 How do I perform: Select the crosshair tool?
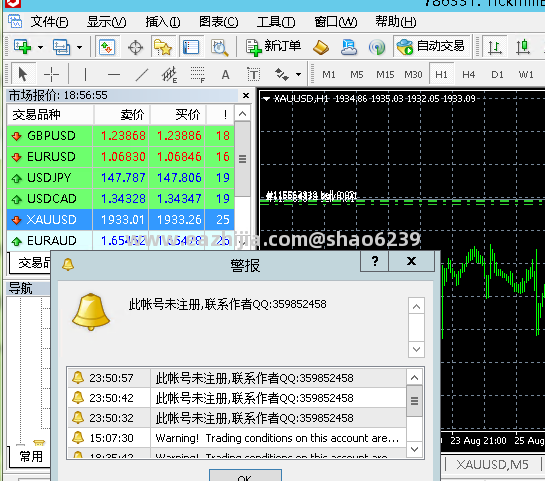(x=51, y=74)
